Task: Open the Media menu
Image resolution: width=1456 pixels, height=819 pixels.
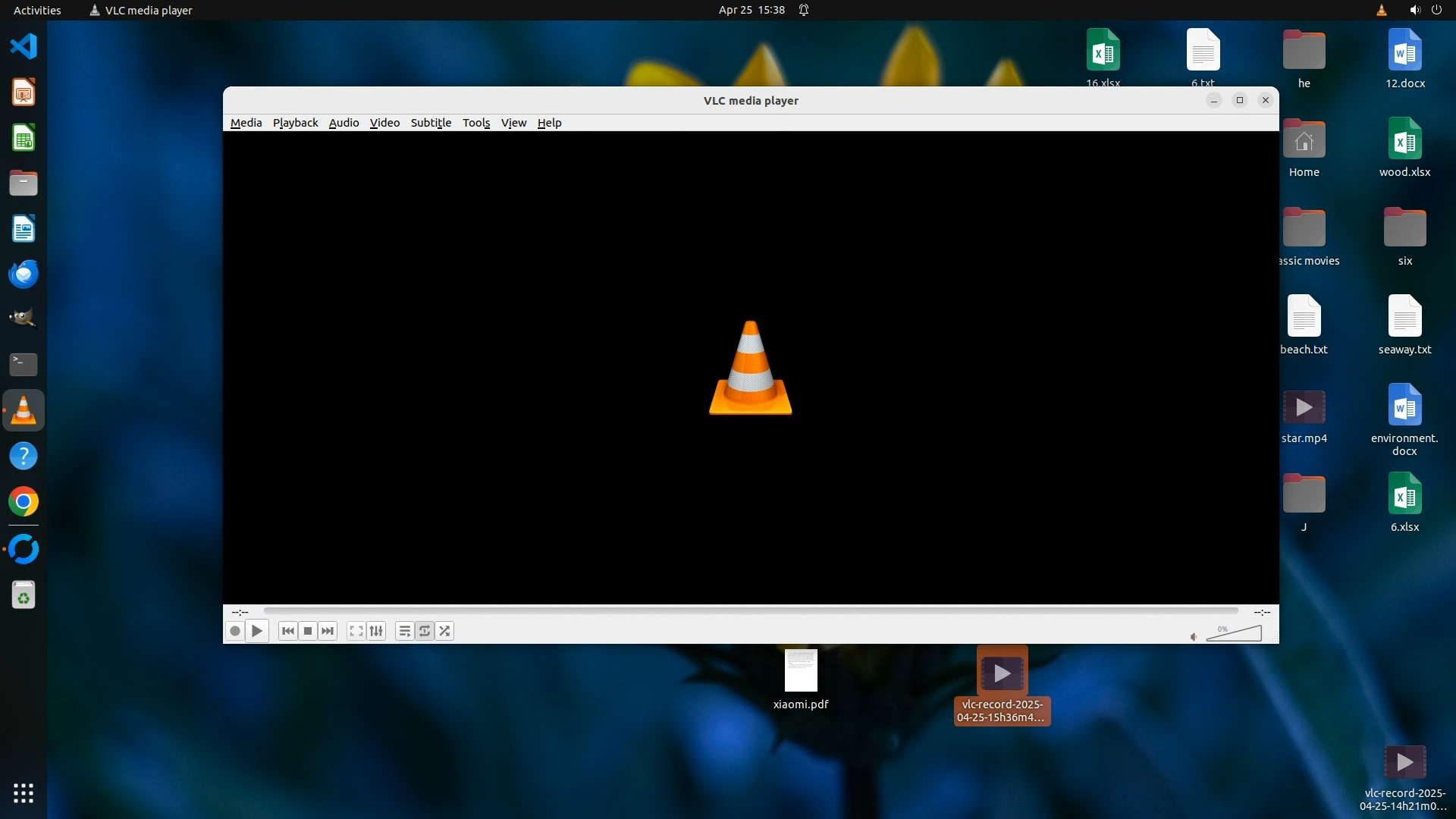Action: pos(246,123)
